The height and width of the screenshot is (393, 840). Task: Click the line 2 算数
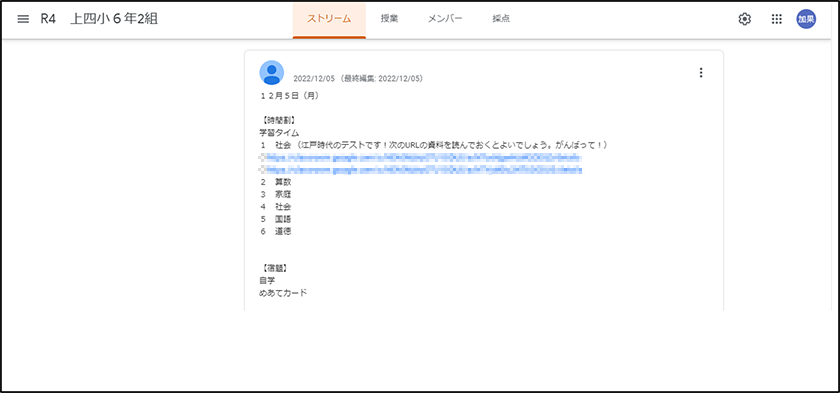276,182
